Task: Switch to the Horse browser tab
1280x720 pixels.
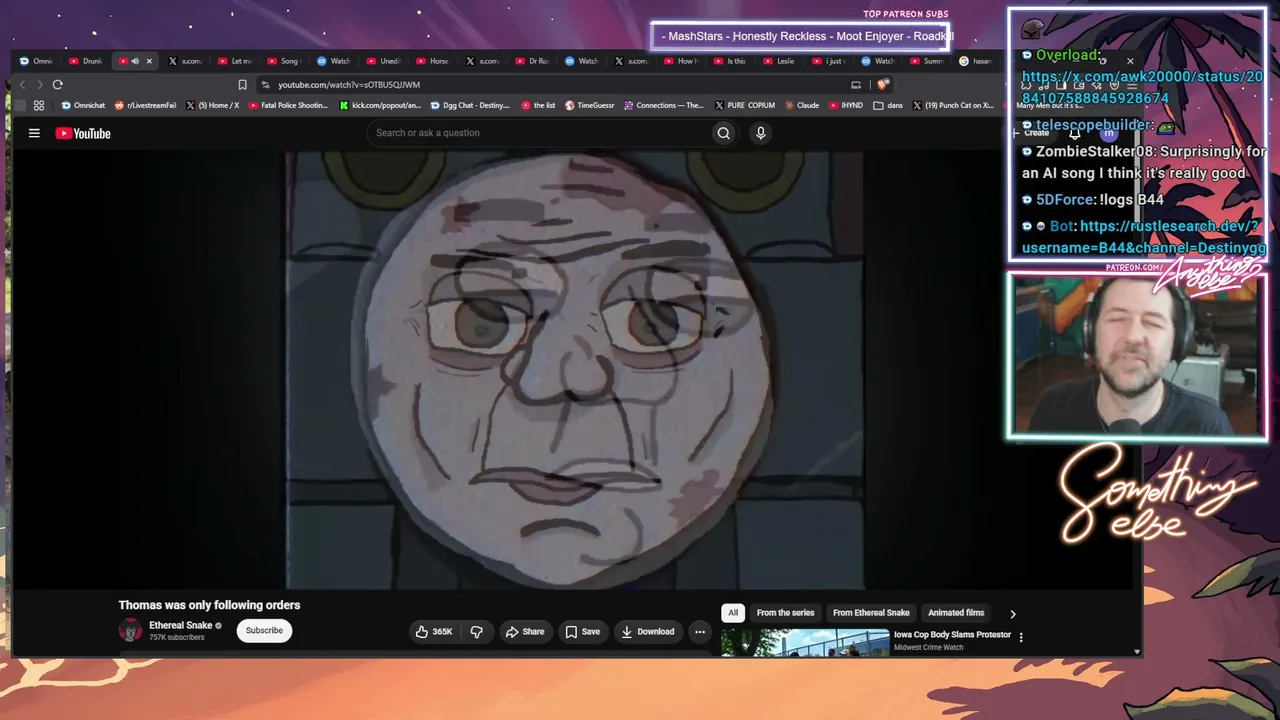Action: 435,61
